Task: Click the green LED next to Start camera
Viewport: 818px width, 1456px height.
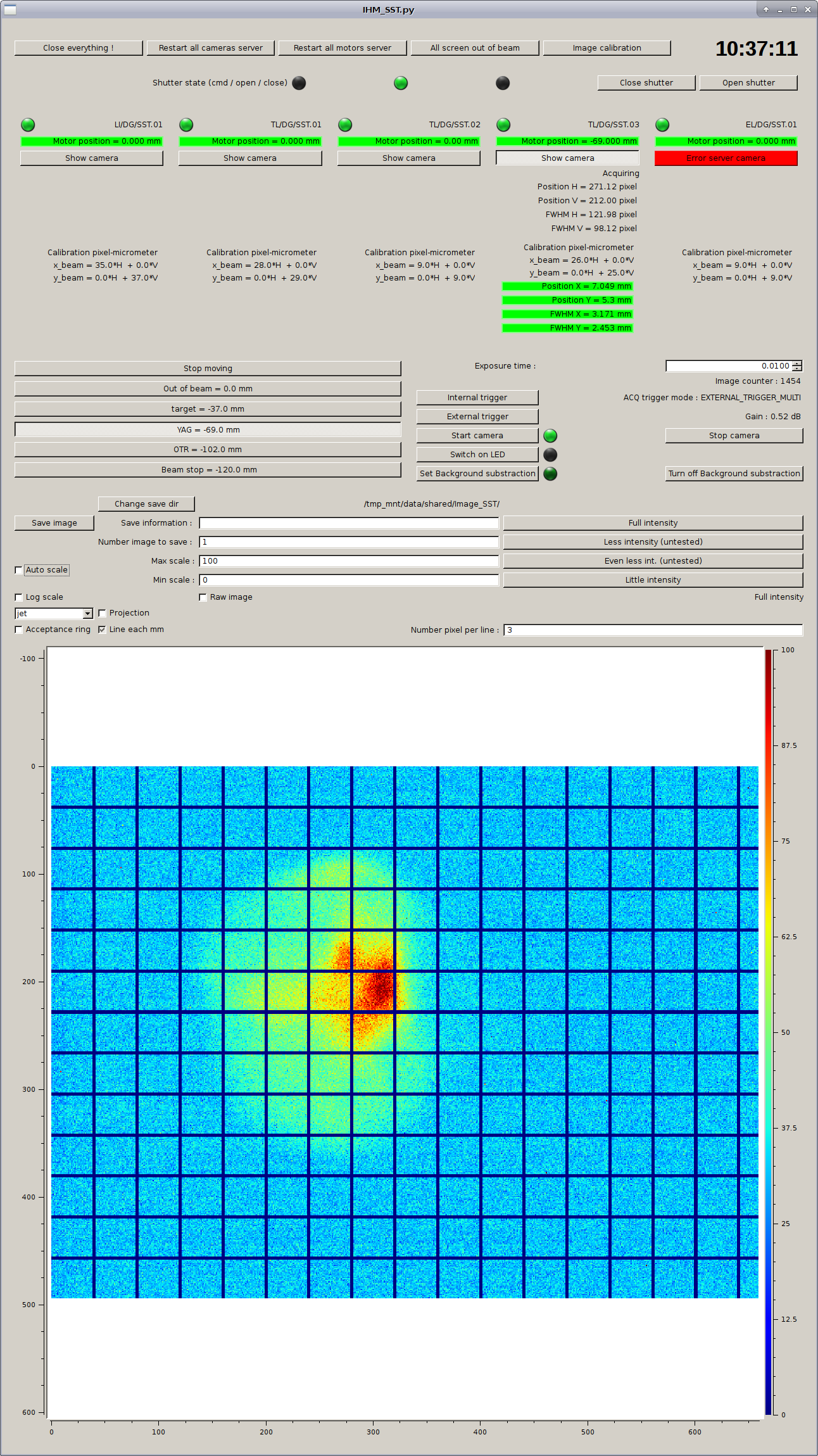Action: pyautogui.click(x=550, y=436)
